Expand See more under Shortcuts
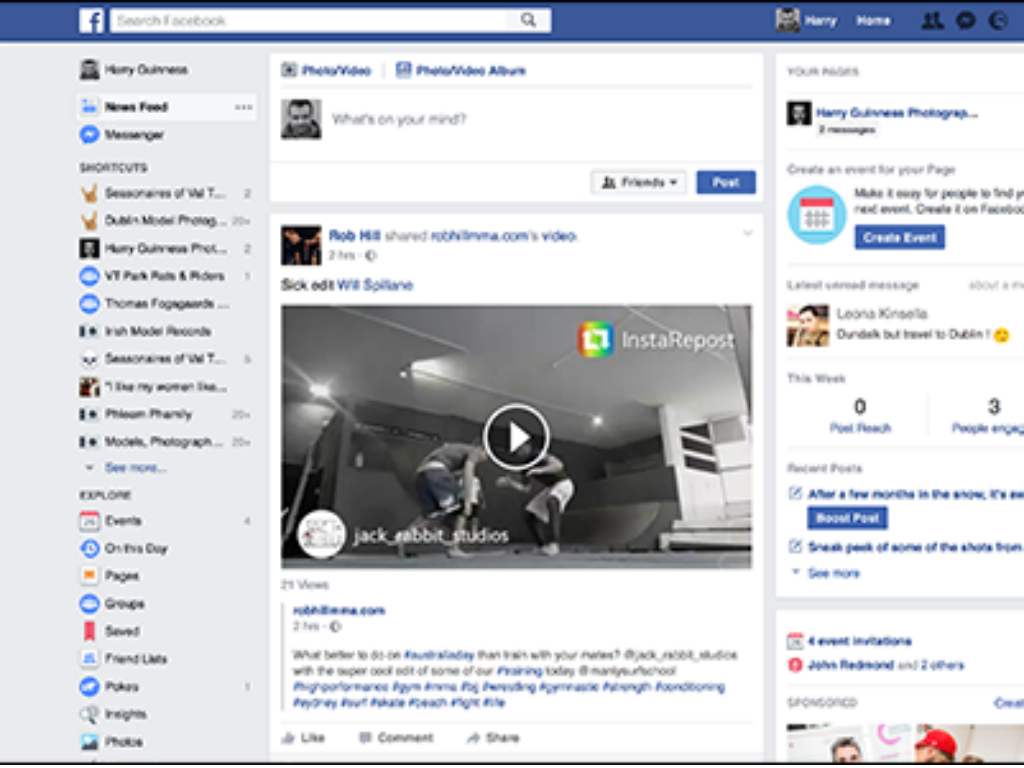1024x768 pixels. (135, 468)
